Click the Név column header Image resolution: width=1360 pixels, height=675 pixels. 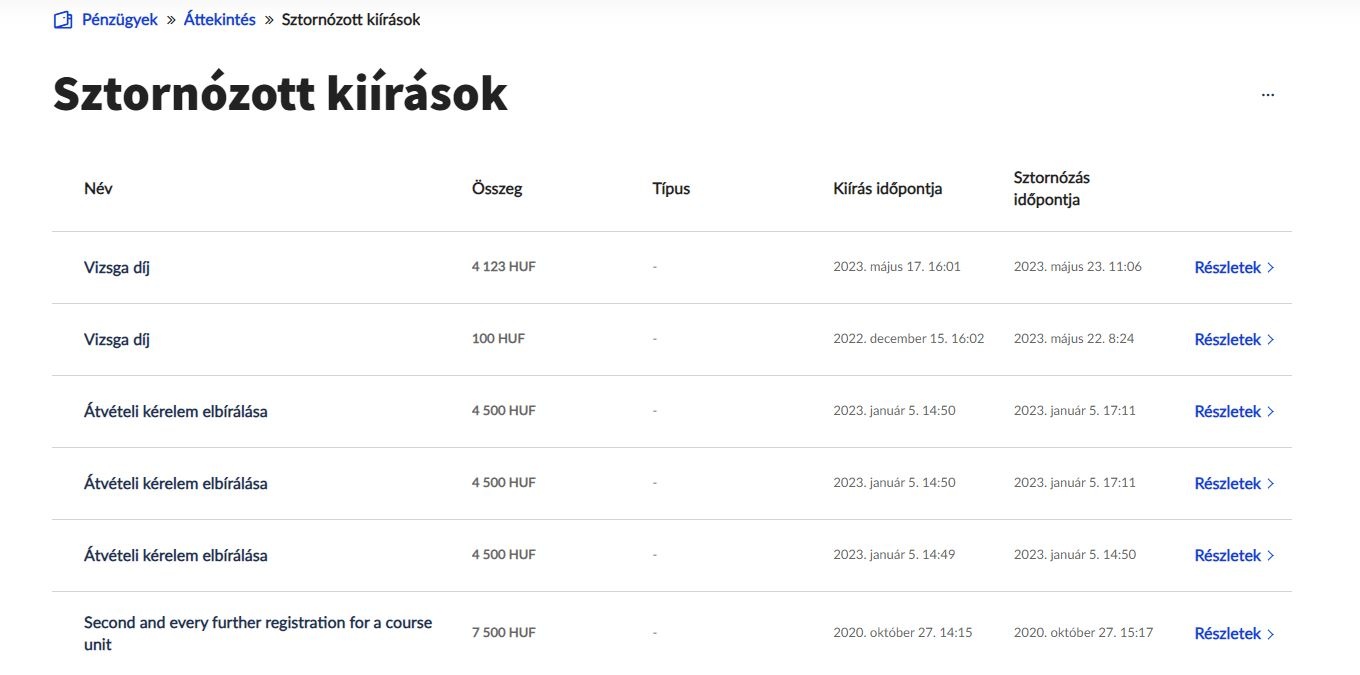98,189
